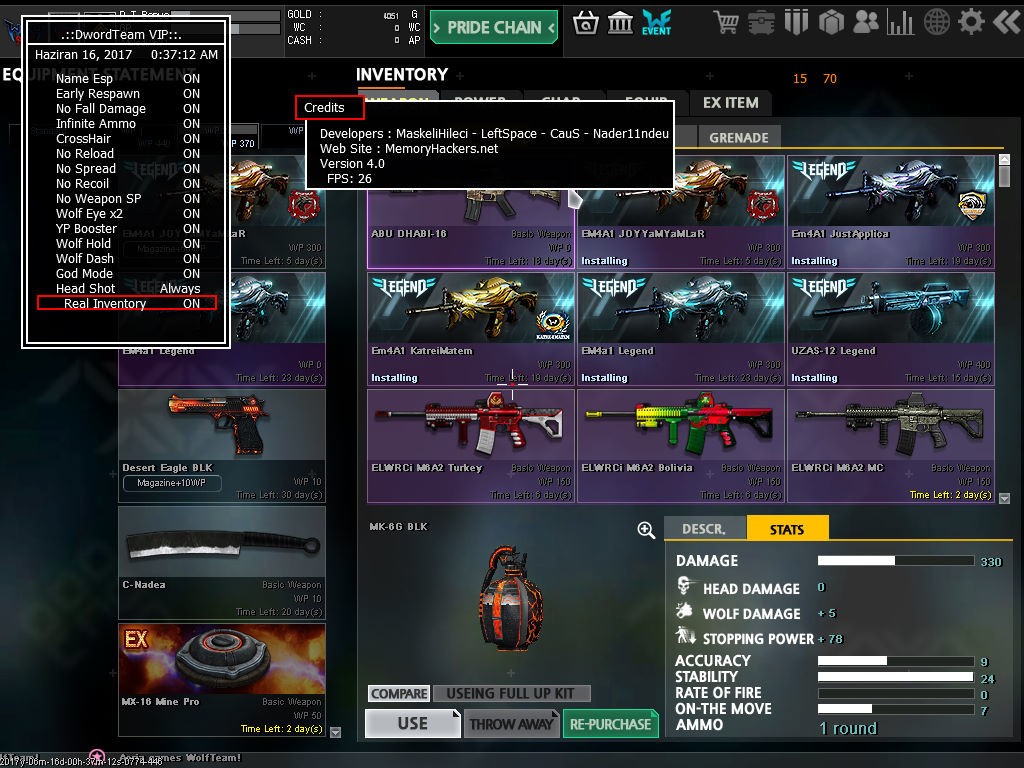Click the PRIDE CHAIN banner
The width and height of the screenshot is (1024, 768).
[494, 27]
